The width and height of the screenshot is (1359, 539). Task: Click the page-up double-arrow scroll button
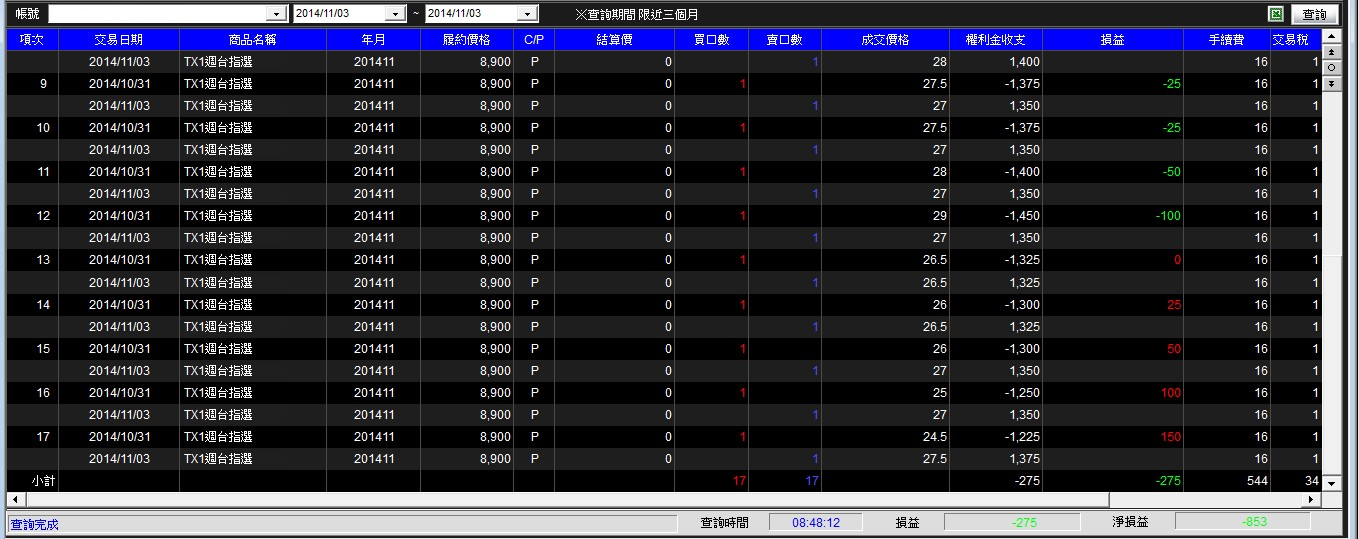pos(1331,52)
